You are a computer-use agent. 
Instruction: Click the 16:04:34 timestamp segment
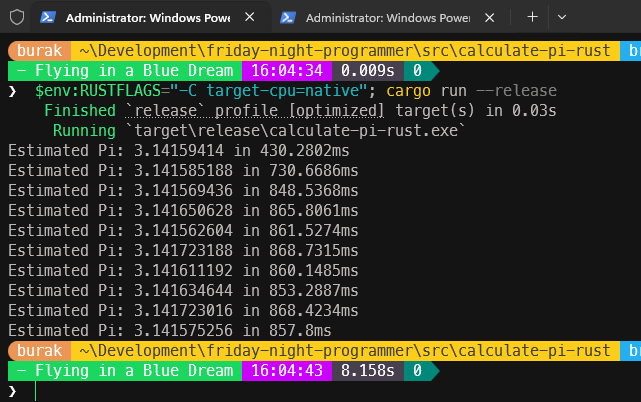pyautogui.click(x=287, y=71)
